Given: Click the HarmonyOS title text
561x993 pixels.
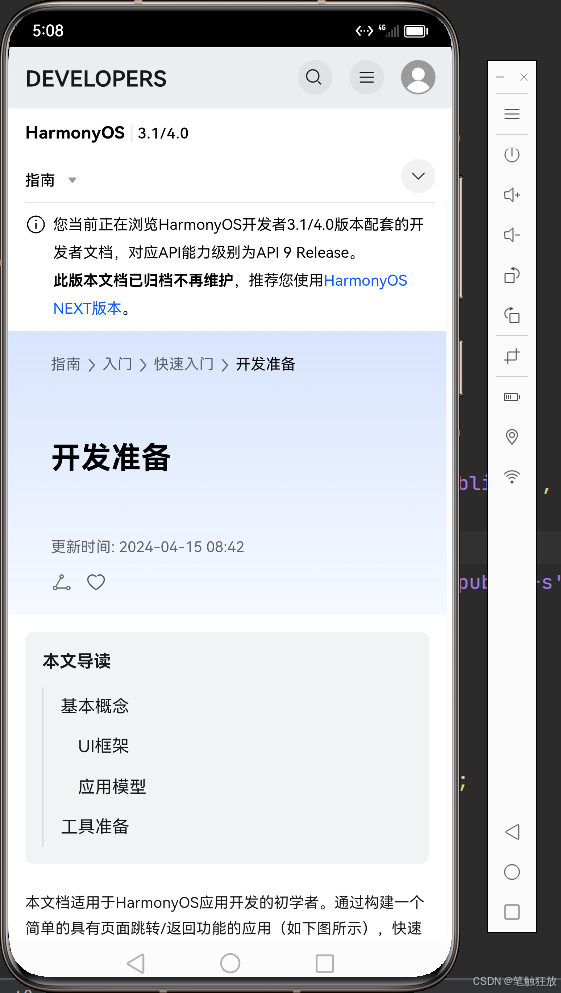Looking at the screenshot, I should point(75,133).
